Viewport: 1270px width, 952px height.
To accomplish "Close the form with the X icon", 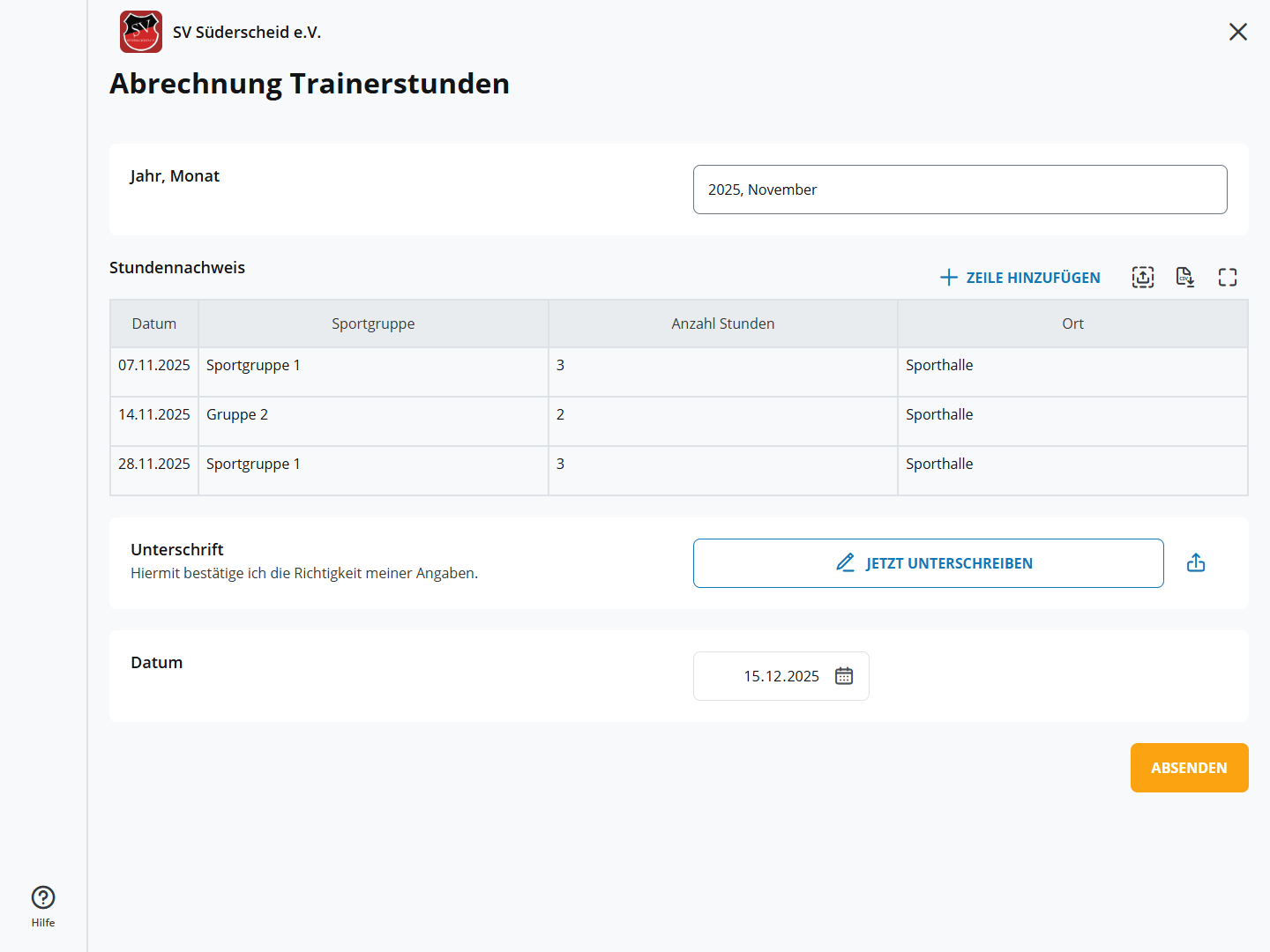I will tap(1237, 32).
